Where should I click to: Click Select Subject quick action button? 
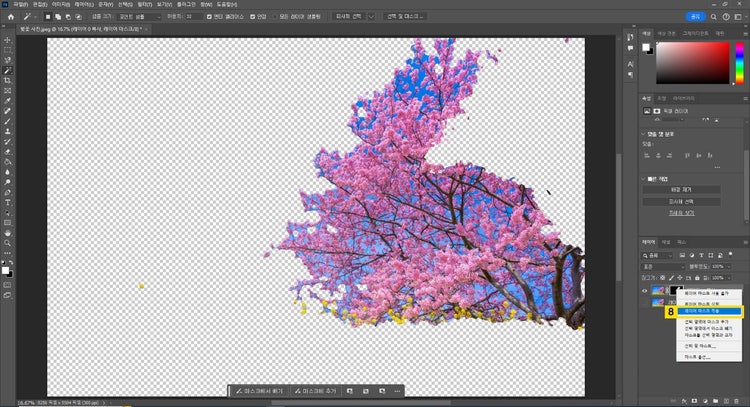coord(681,202)
